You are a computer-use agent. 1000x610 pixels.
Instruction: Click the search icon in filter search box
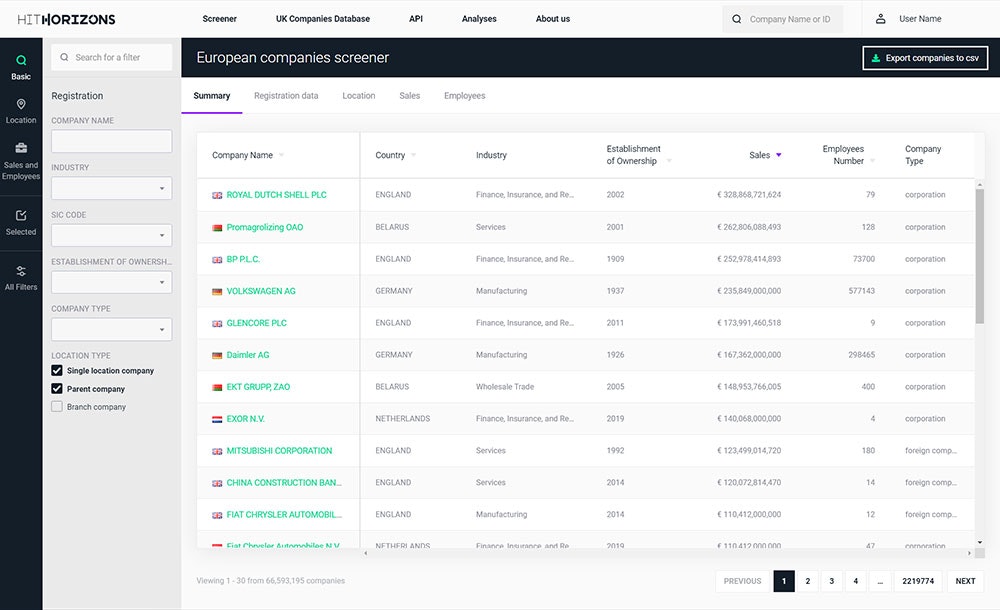[64, 57]
